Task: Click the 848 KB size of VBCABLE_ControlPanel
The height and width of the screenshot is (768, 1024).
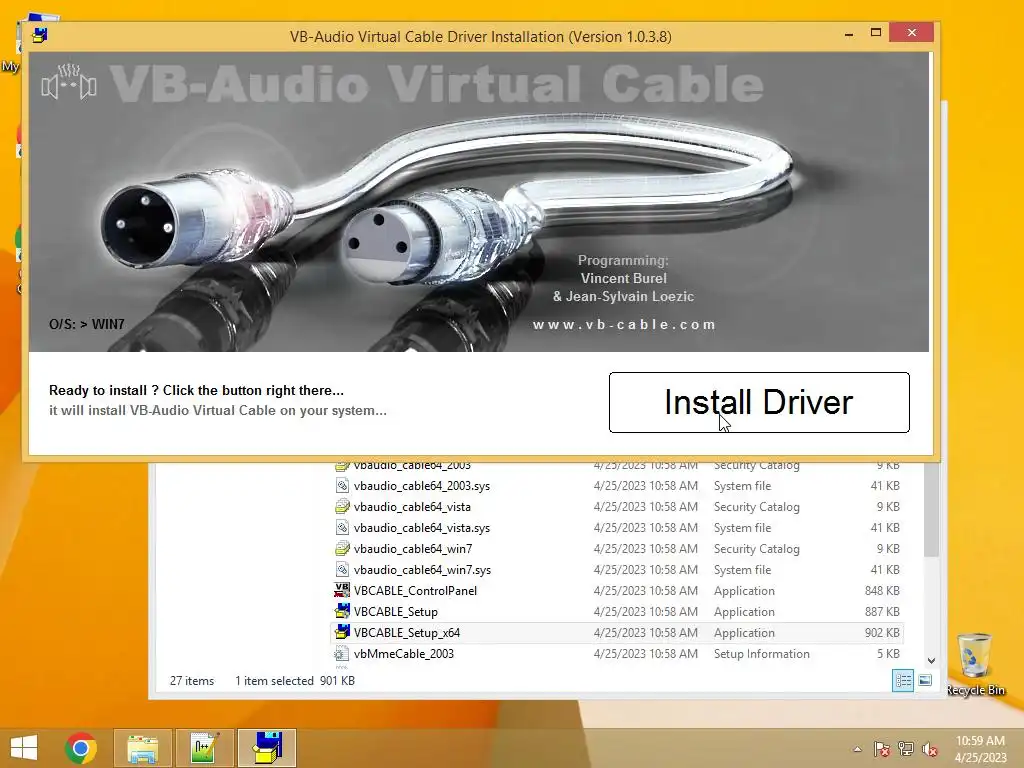Action: [882, 590]
